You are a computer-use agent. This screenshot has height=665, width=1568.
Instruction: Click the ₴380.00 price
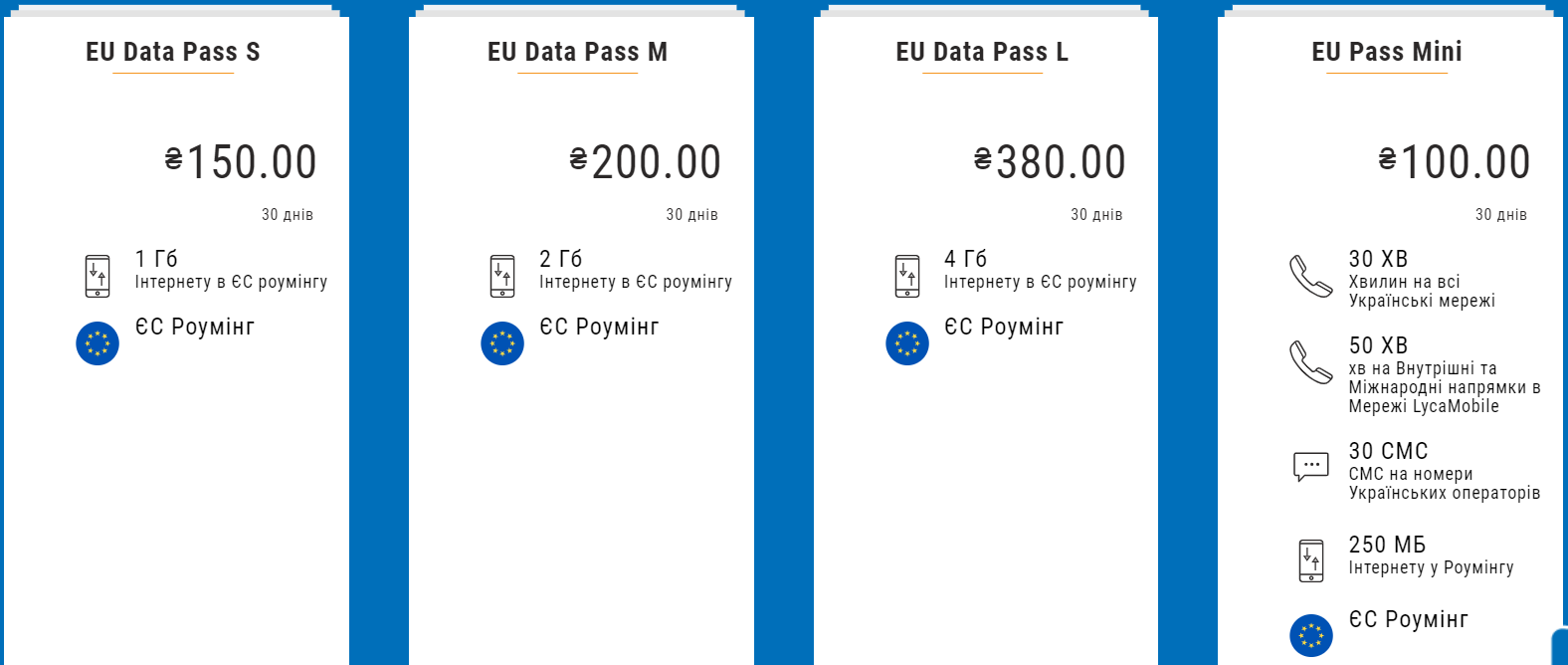pyautogui.click(x=1050, y=162)
